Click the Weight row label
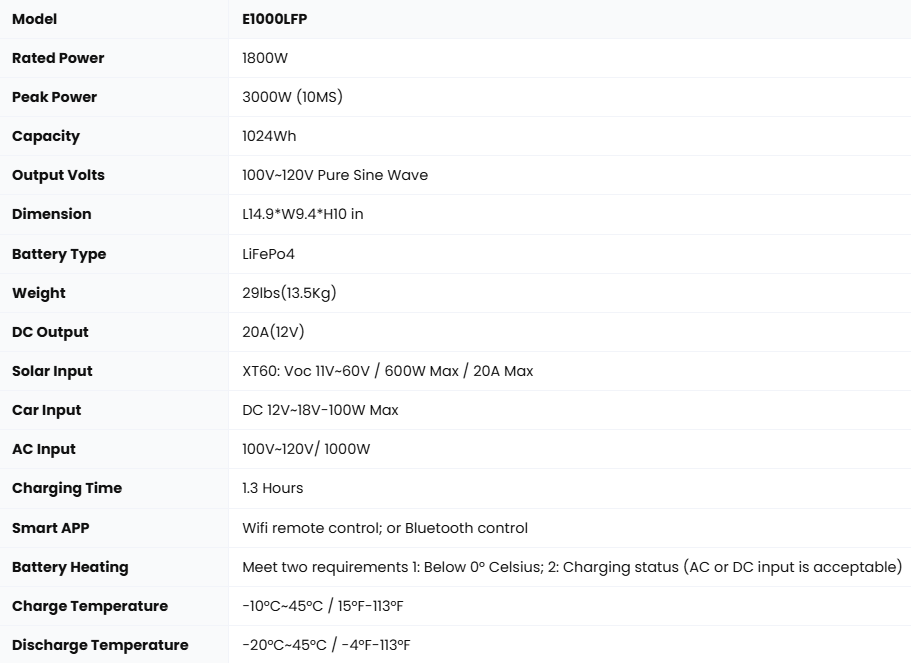The image size is (911, 663). pyautogui.click(x=39, y=293)
